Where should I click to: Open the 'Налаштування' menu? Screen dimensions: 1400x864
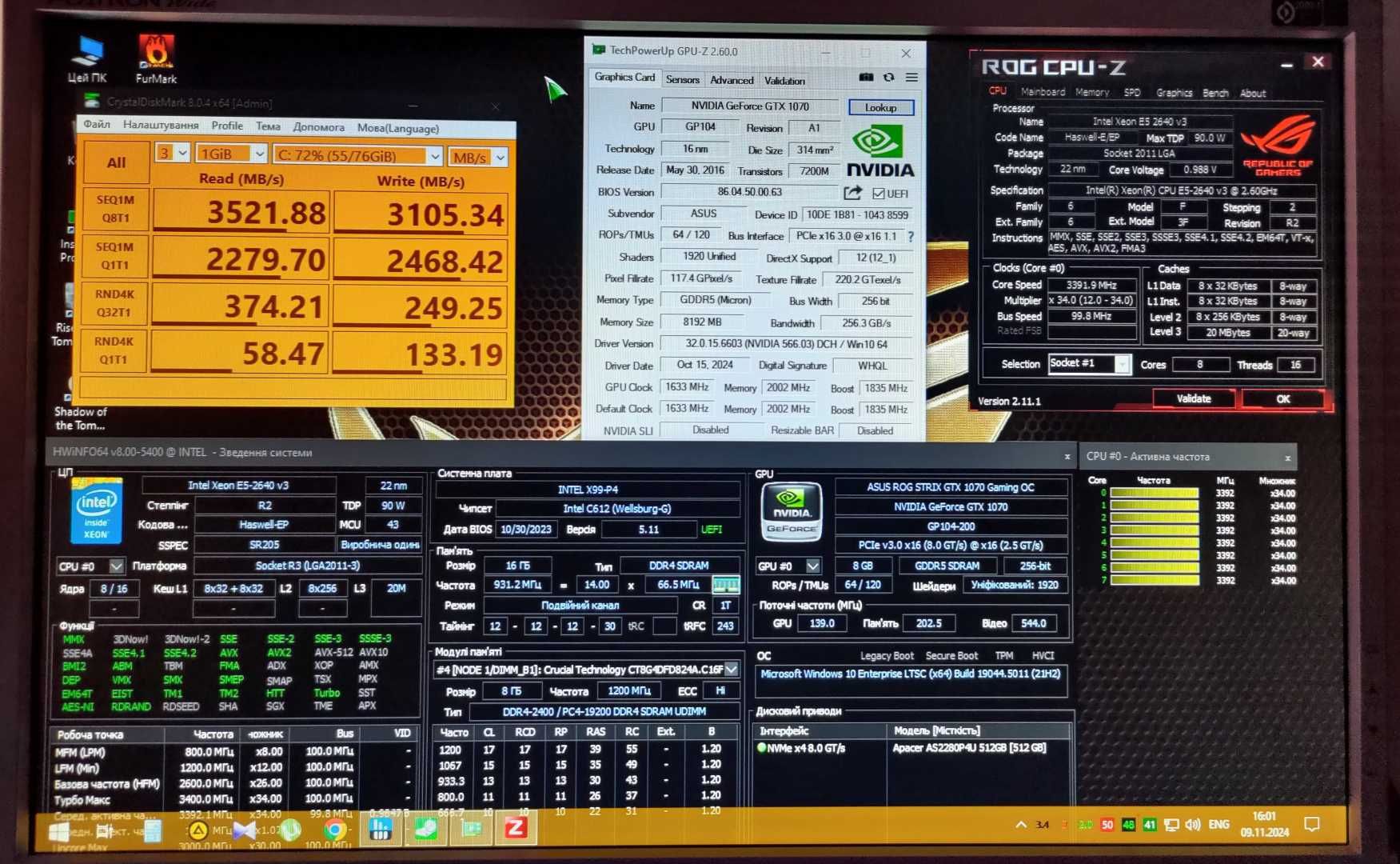click(161, 125)
